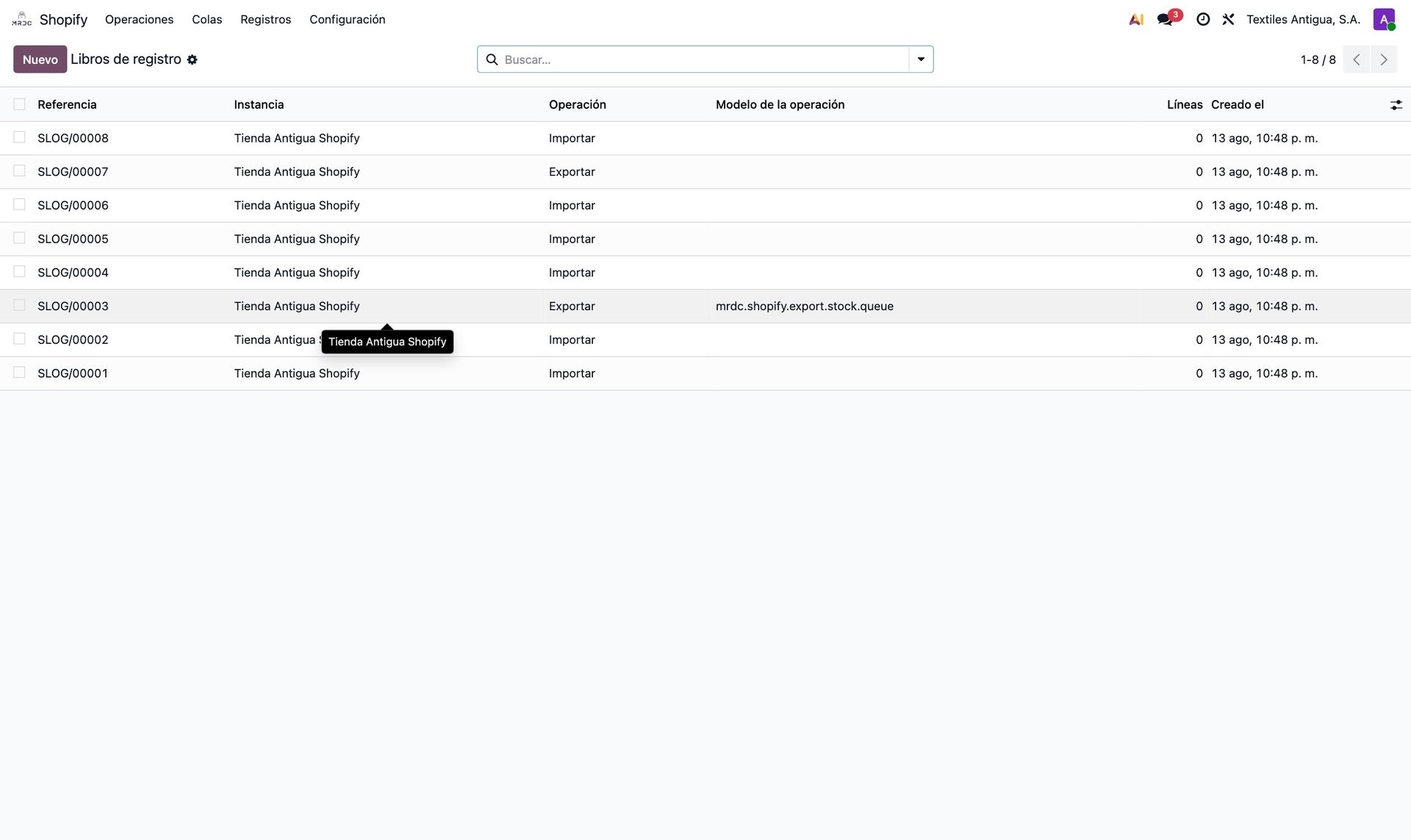
Task: Open the Configuración menu
Action: click(347, 19)
